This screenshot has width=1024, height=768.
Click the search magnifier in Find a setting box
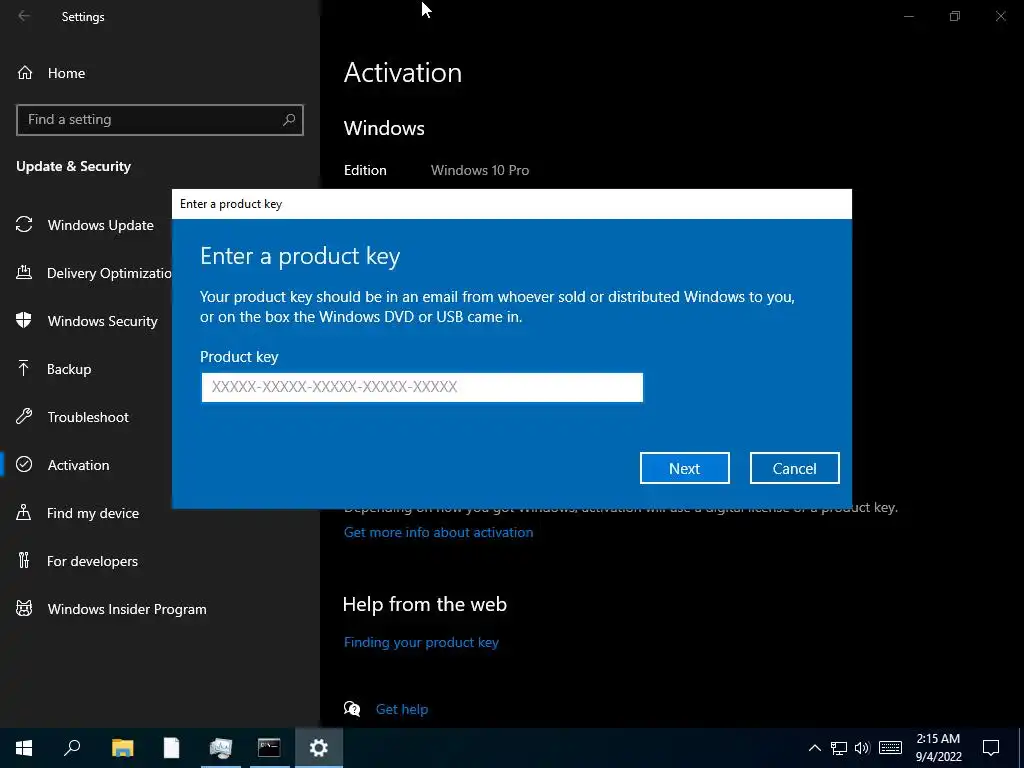click(x=289, y=120)
